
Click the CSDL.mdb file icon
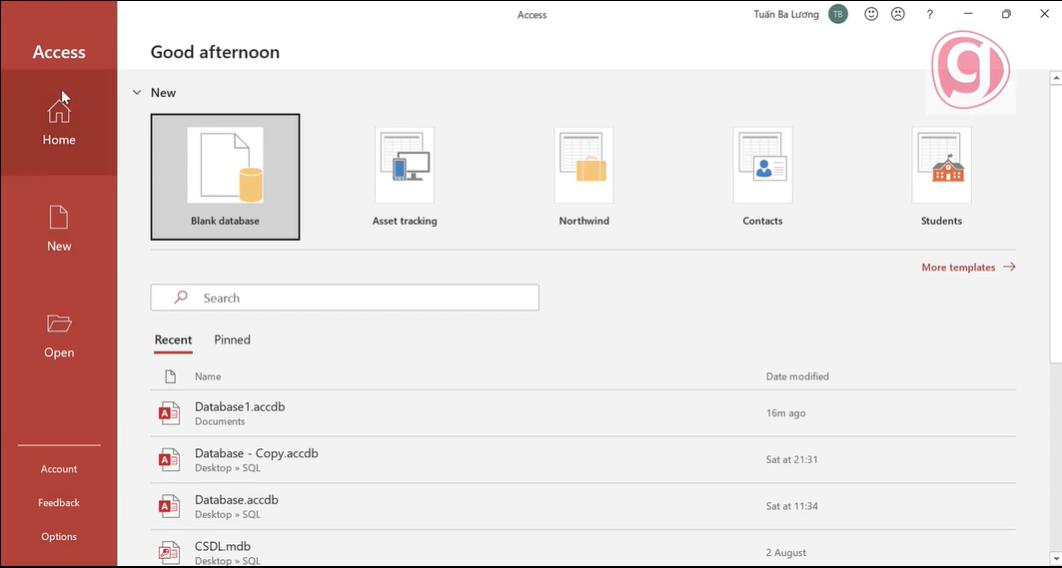pos(169,552)
